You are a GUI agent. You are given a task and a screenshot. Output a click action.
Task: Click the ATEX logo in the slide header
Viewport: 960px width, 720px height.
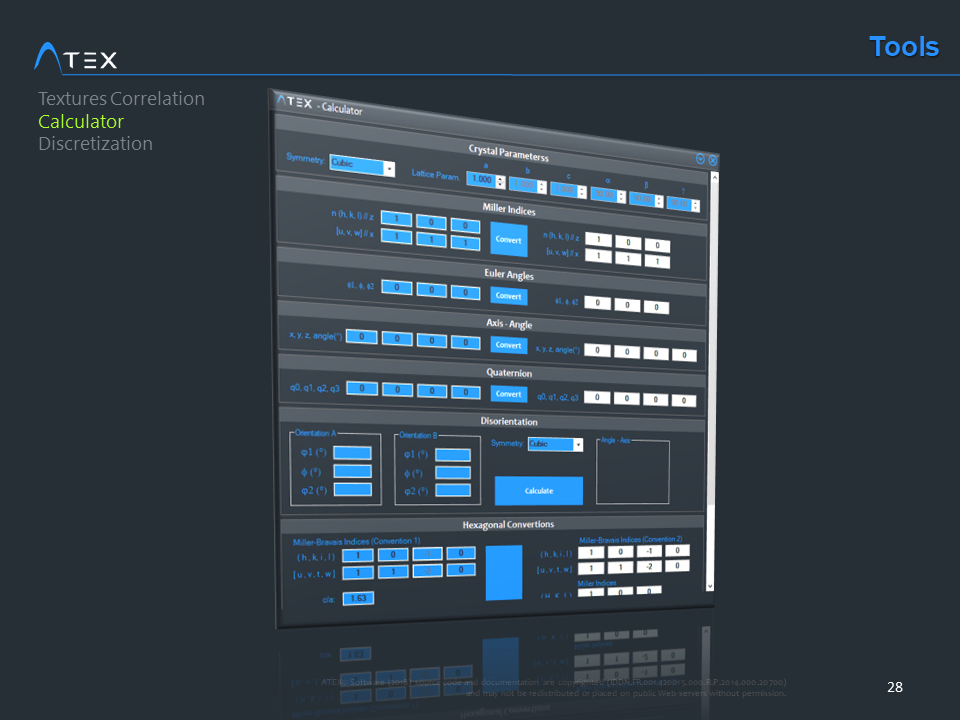point(76,58)
